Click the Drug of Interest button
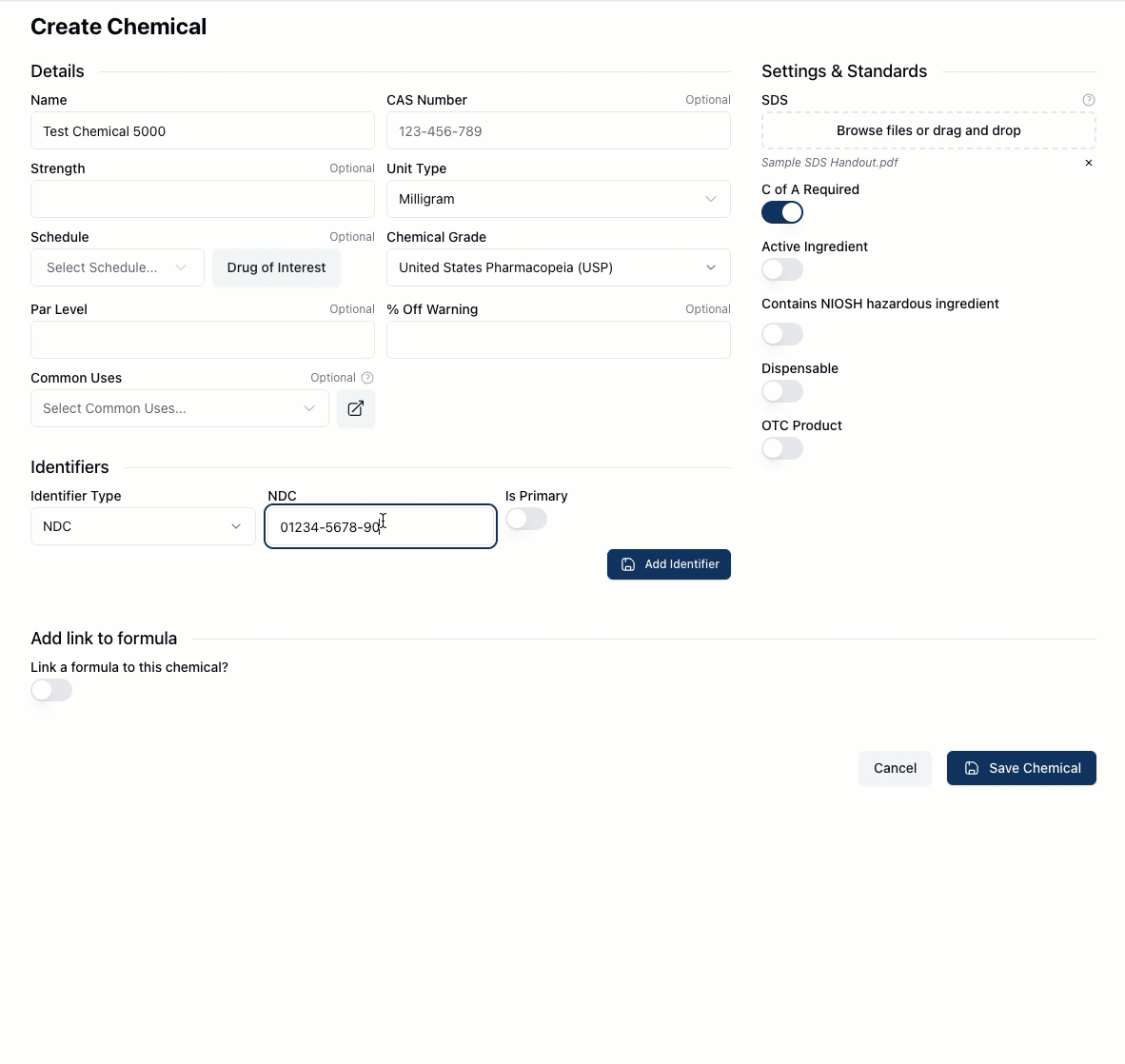The height and width of the screenshot is (1064, 1125). [x=276, y=267]
